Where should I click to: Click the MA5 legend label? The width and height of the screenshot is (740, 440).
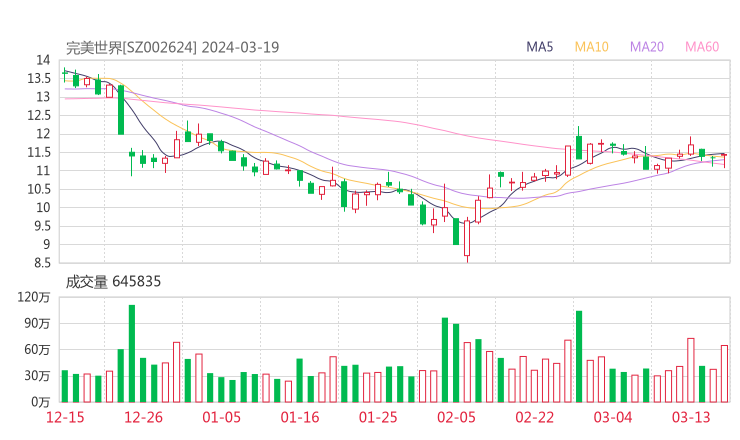coord(539,47)
